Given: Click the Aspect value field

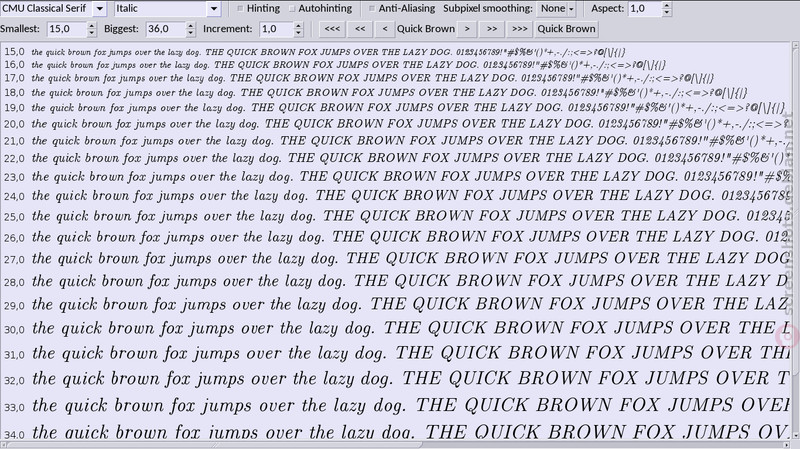Looking at the screenshot, I should coord(644,9).
